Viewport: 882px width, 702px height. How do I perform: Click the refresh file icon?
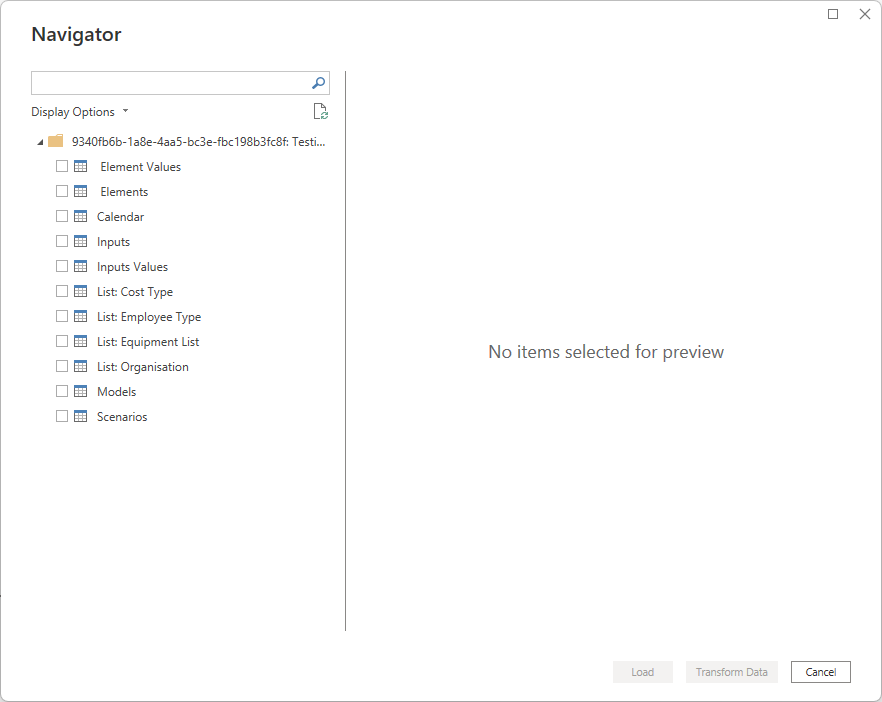coord(321,111)
